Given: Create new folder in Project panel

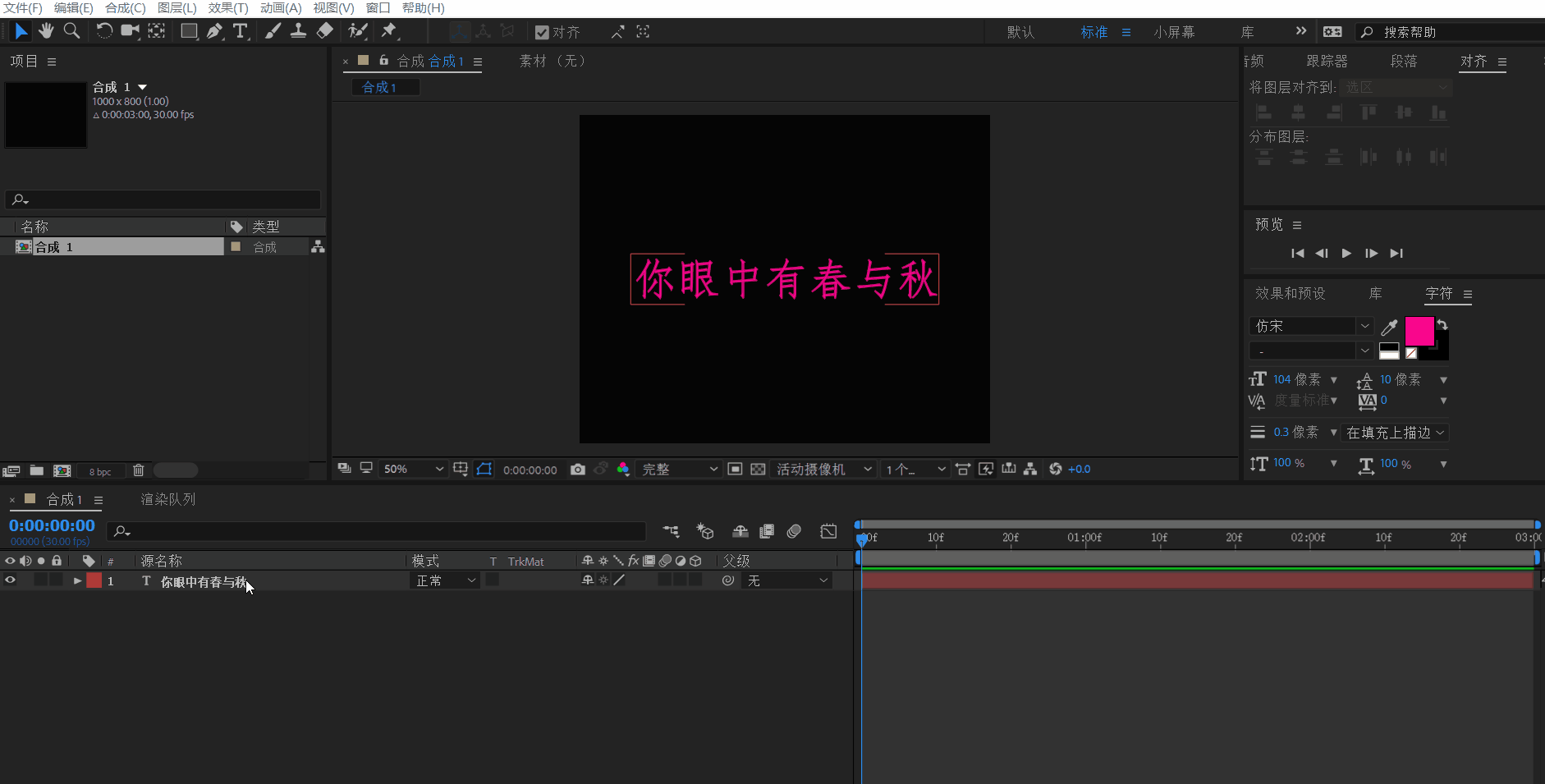Looking at the screenshot, I should pos(36,470).
